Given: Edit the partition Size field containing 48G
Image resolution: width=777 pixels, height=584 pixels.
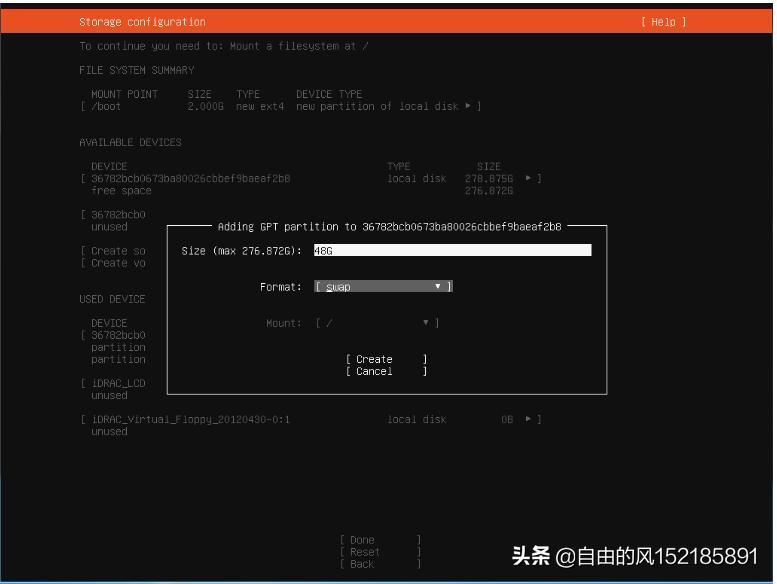Looking at the screenshot, I should pos(452,250).
